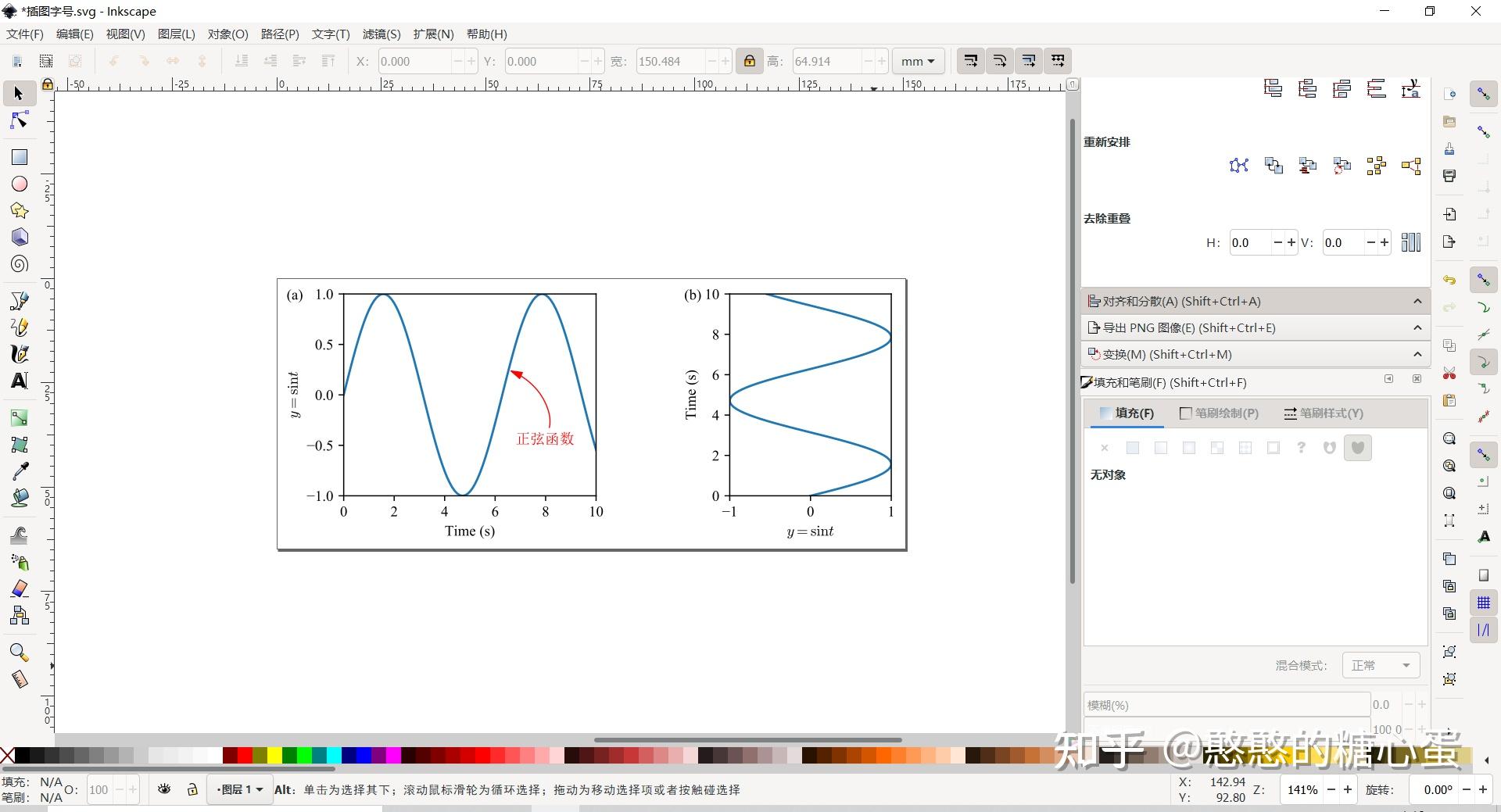1501x812 pixels.
Task: Select the linear gradient fill icon
Action: 1161,448
